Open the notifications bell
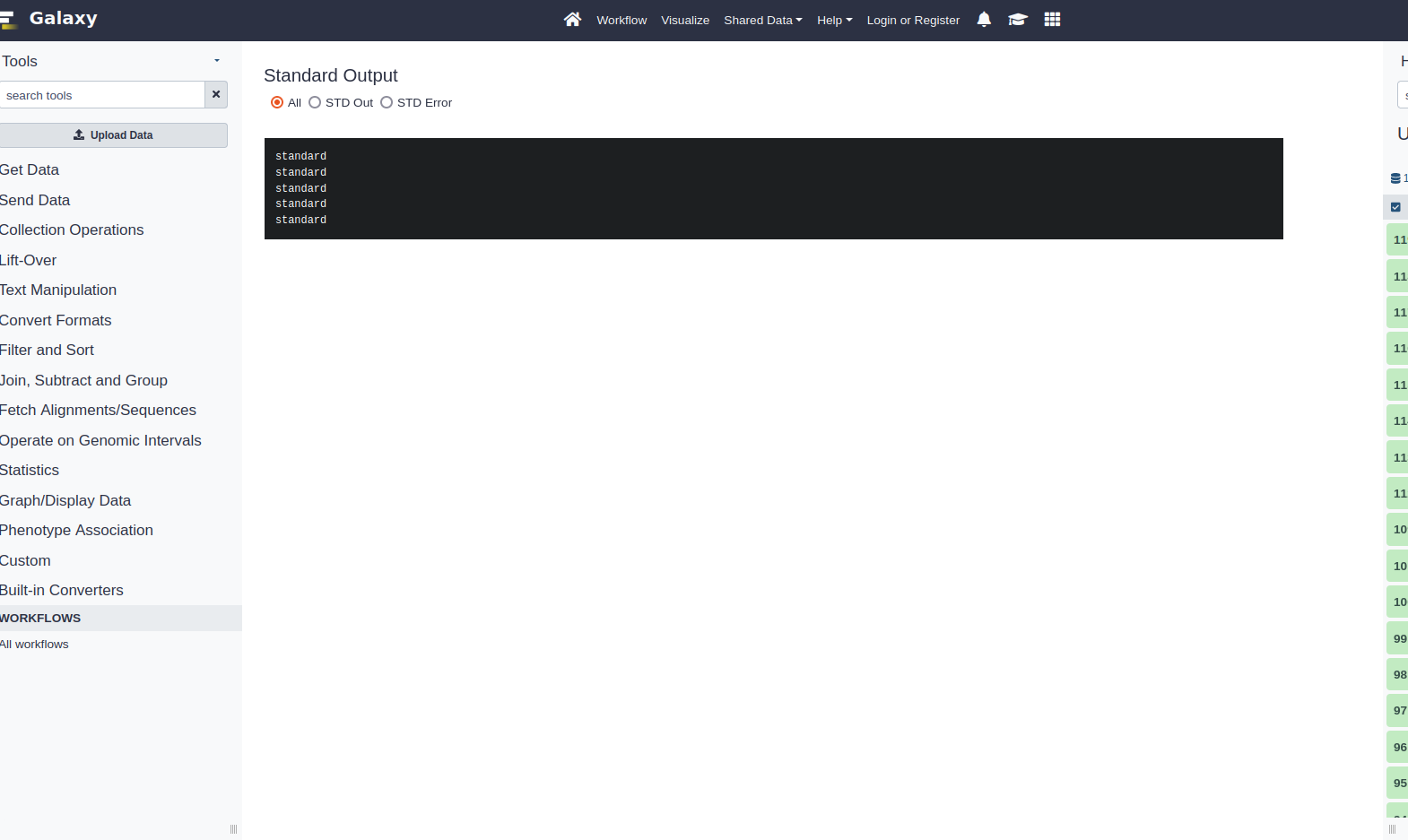The height and width of the screenshot is (840, 1408). point(984,20)
